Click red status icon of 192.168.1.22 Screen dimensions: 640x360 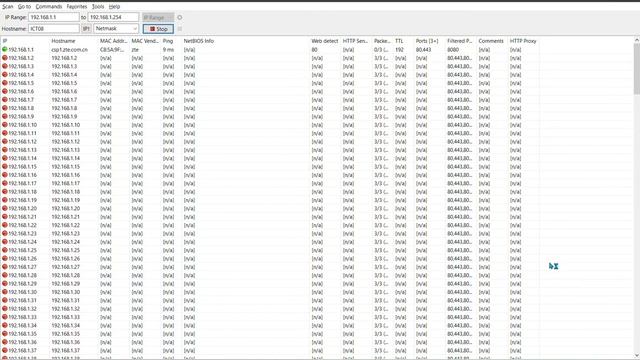coord(4,225)
